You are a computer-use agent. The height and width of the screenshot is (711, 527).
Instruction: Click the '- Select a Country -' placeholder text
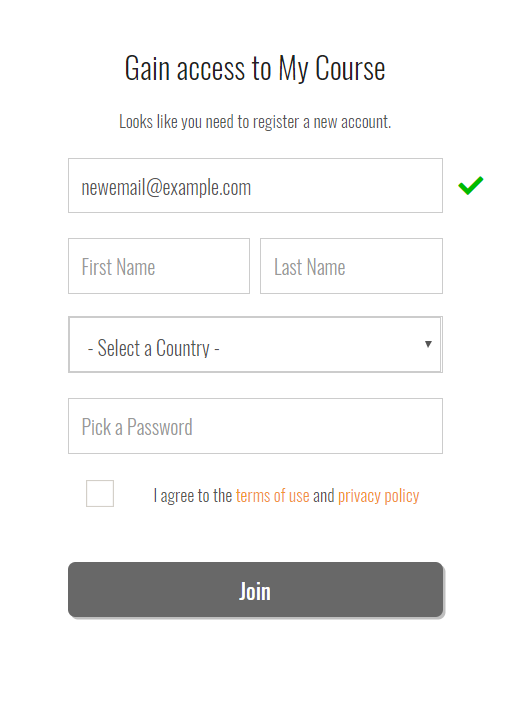(154, 348)
